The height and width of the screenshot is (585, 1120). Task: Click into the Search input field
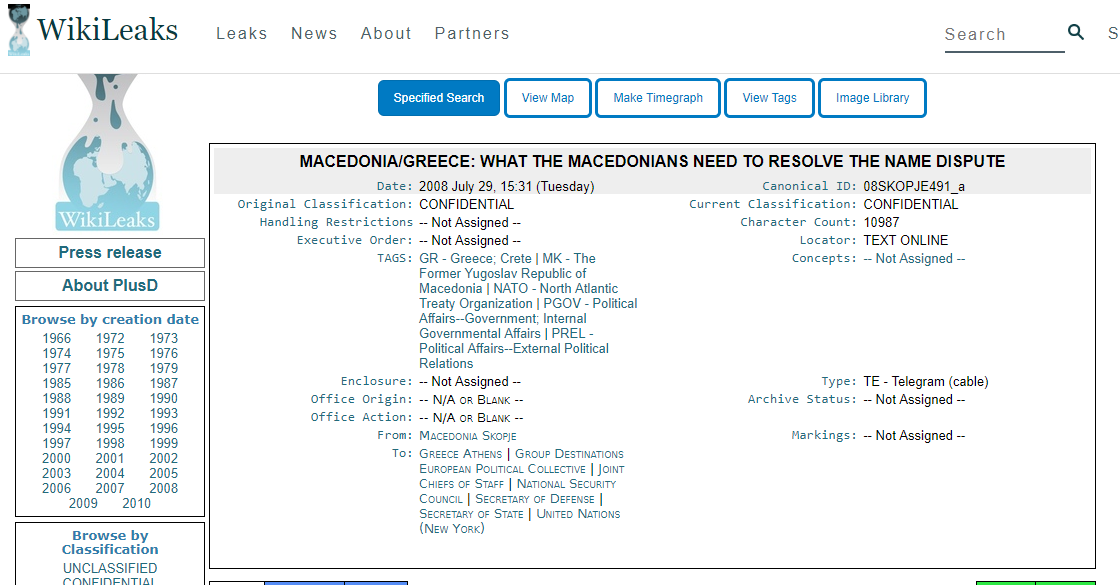coord(1003,34)
